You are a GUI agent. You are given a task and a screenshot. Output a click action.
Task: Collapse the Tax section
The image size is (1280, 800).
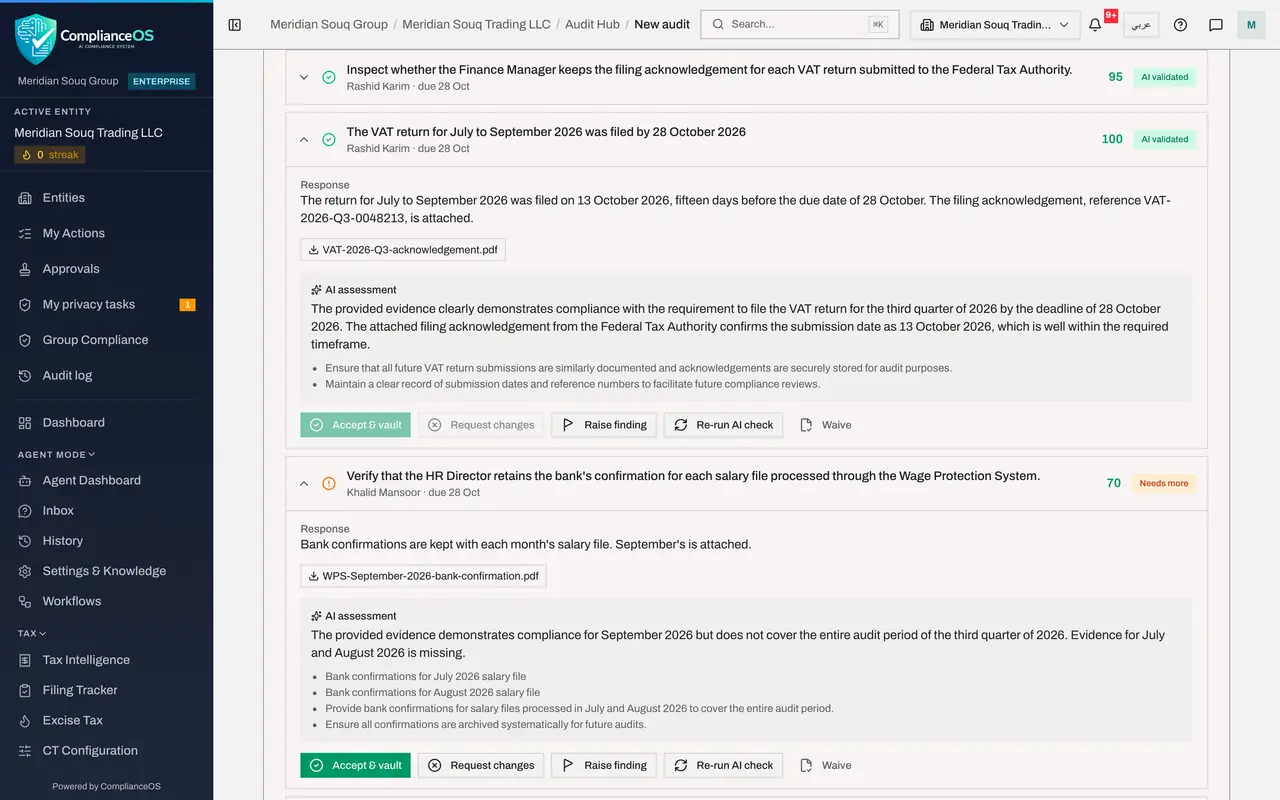click(32, 633)
